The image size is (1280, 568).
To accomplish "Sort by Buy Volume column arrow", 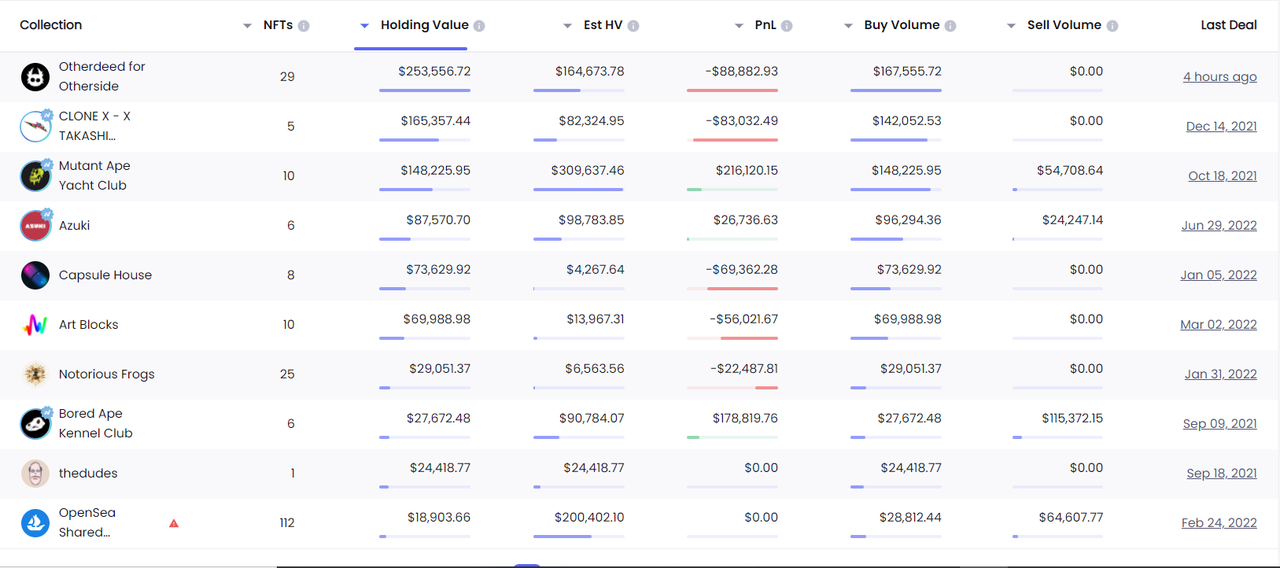I will [x=848, y=26].
